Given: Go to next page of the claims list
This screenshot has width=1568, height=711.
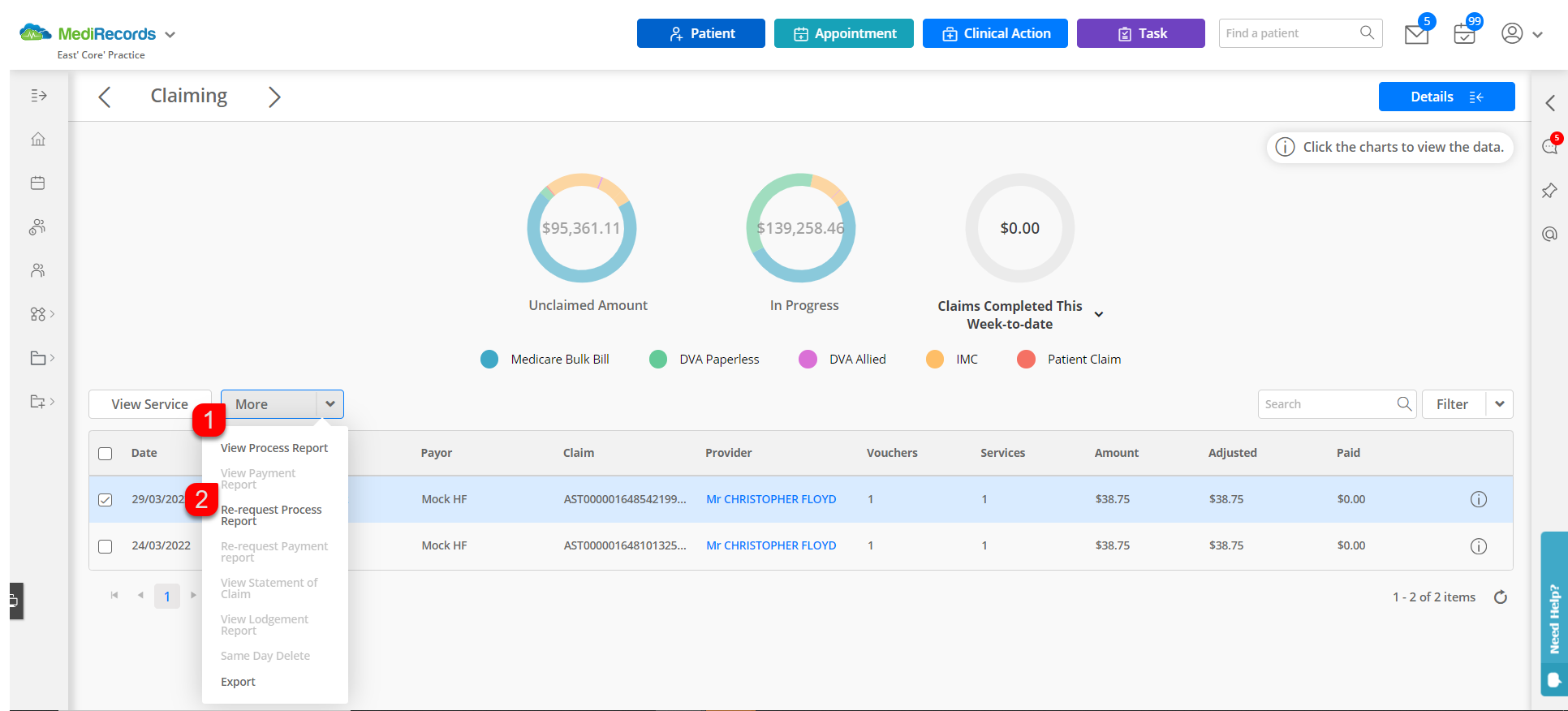Looking at the screenshot, I should click(193, 596).
